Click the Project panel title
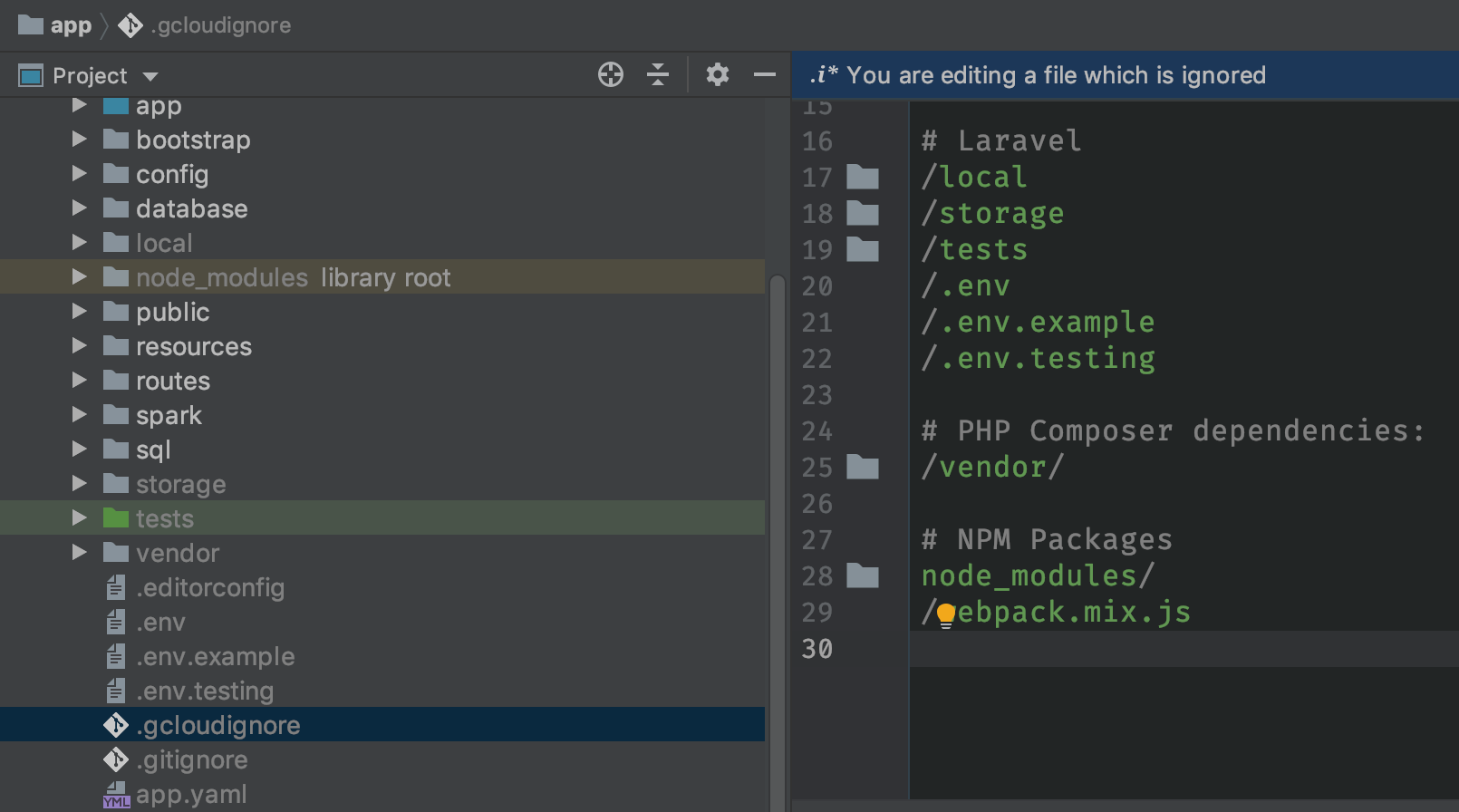The image size is (1459, 812). 90,76
